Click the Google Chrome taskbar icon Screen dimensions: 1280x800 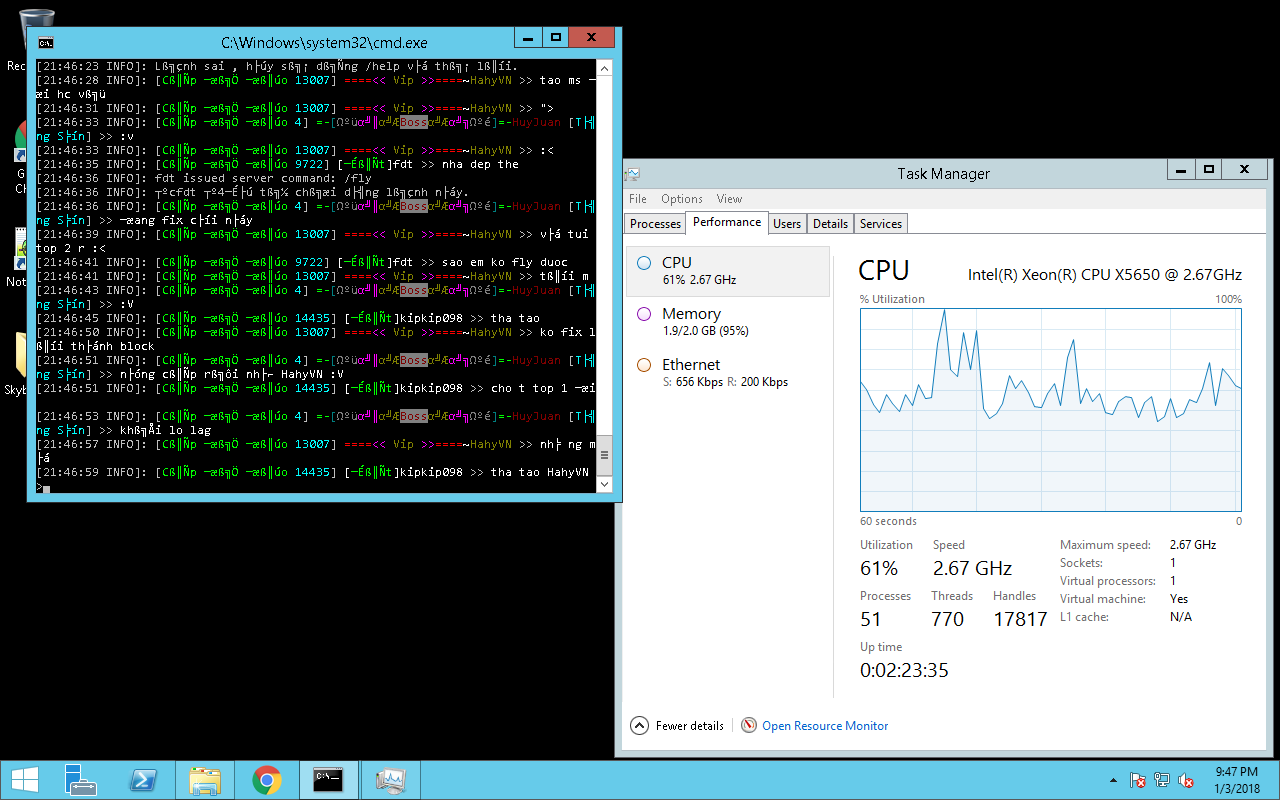[266, 780]
